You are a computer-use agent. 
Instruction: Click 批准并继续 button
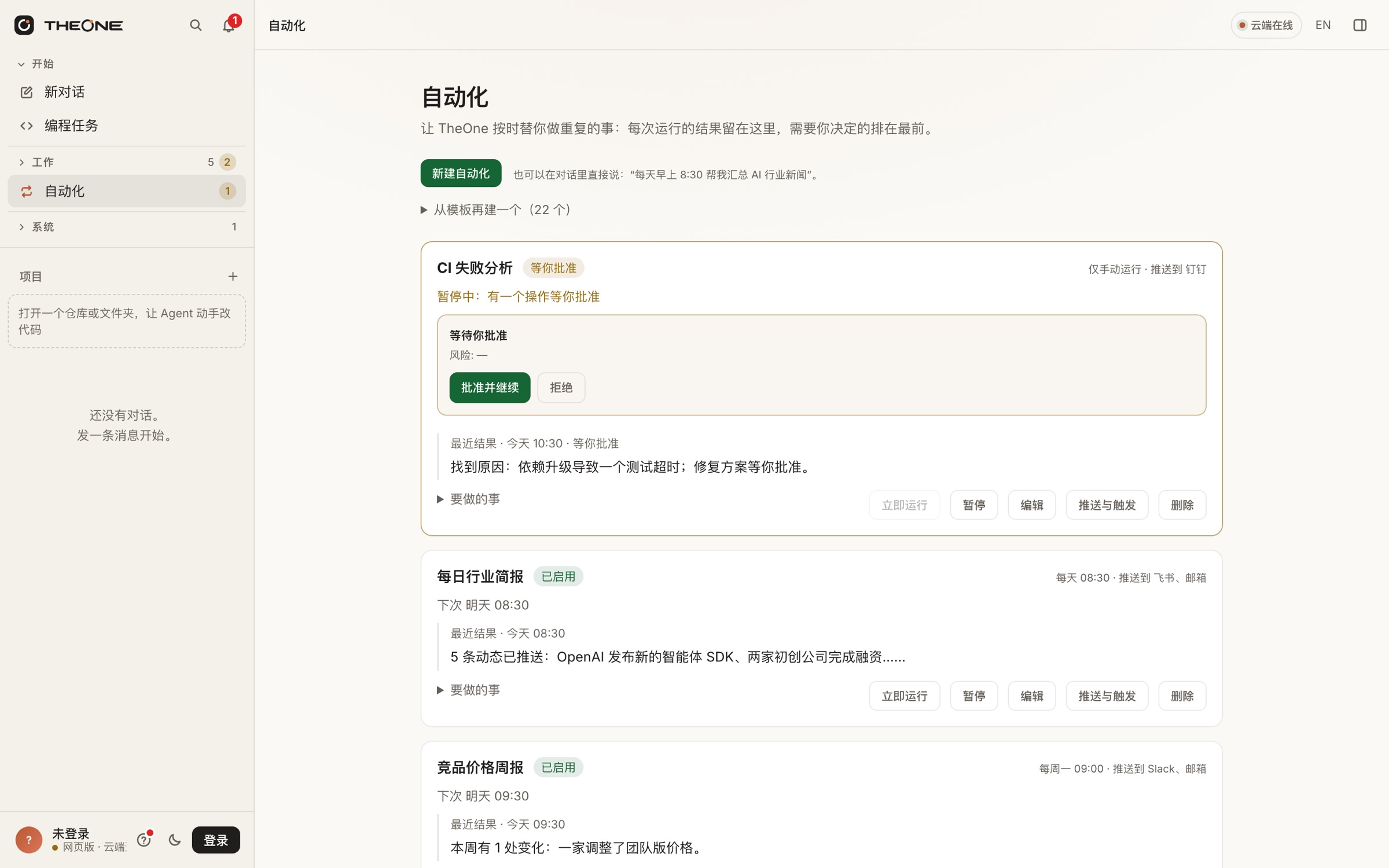pyautogui.click(x=490, y=387)
